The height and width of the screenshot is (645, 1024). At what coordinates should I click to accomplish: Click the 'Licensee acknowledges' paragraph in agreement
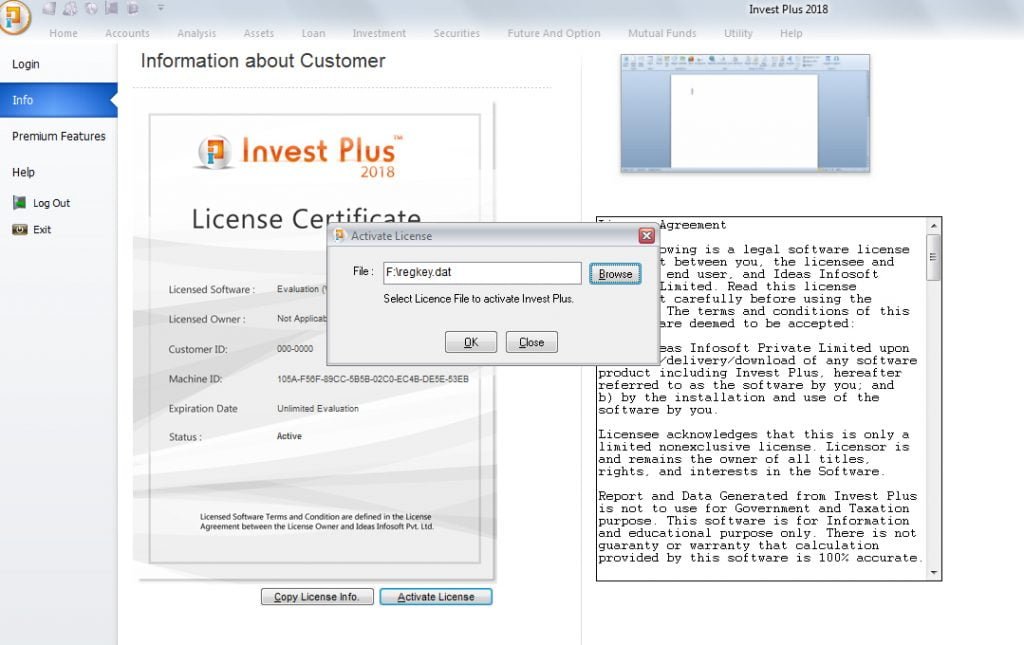754,453
